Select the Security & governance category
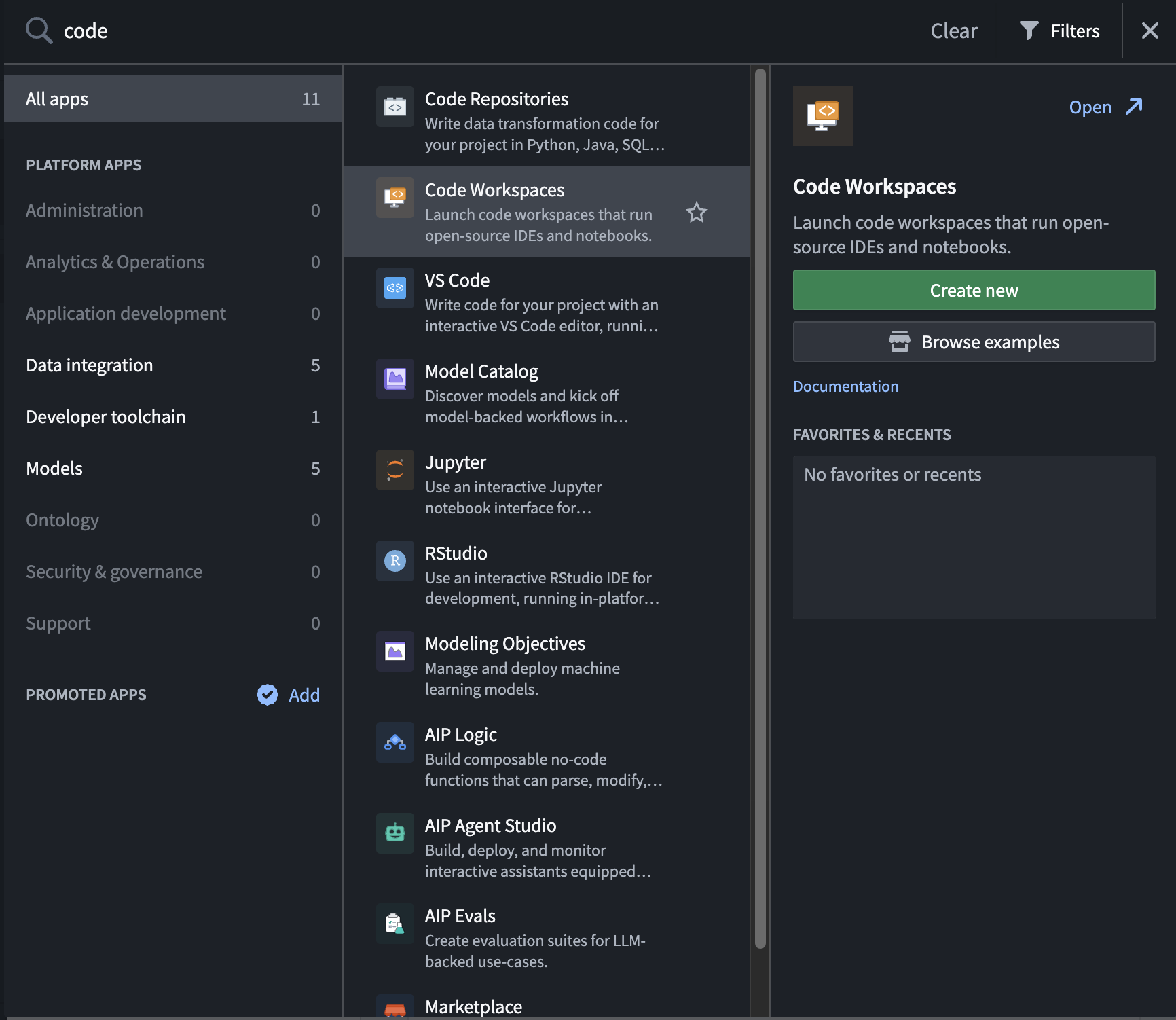Image resolution: width=1176 pixels, height=1020 pixels. [x=173, y=572]
